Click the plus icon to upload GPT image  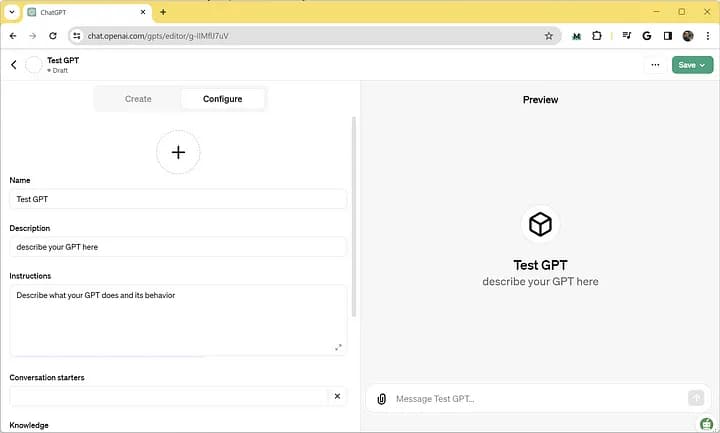tap(178, 152)
